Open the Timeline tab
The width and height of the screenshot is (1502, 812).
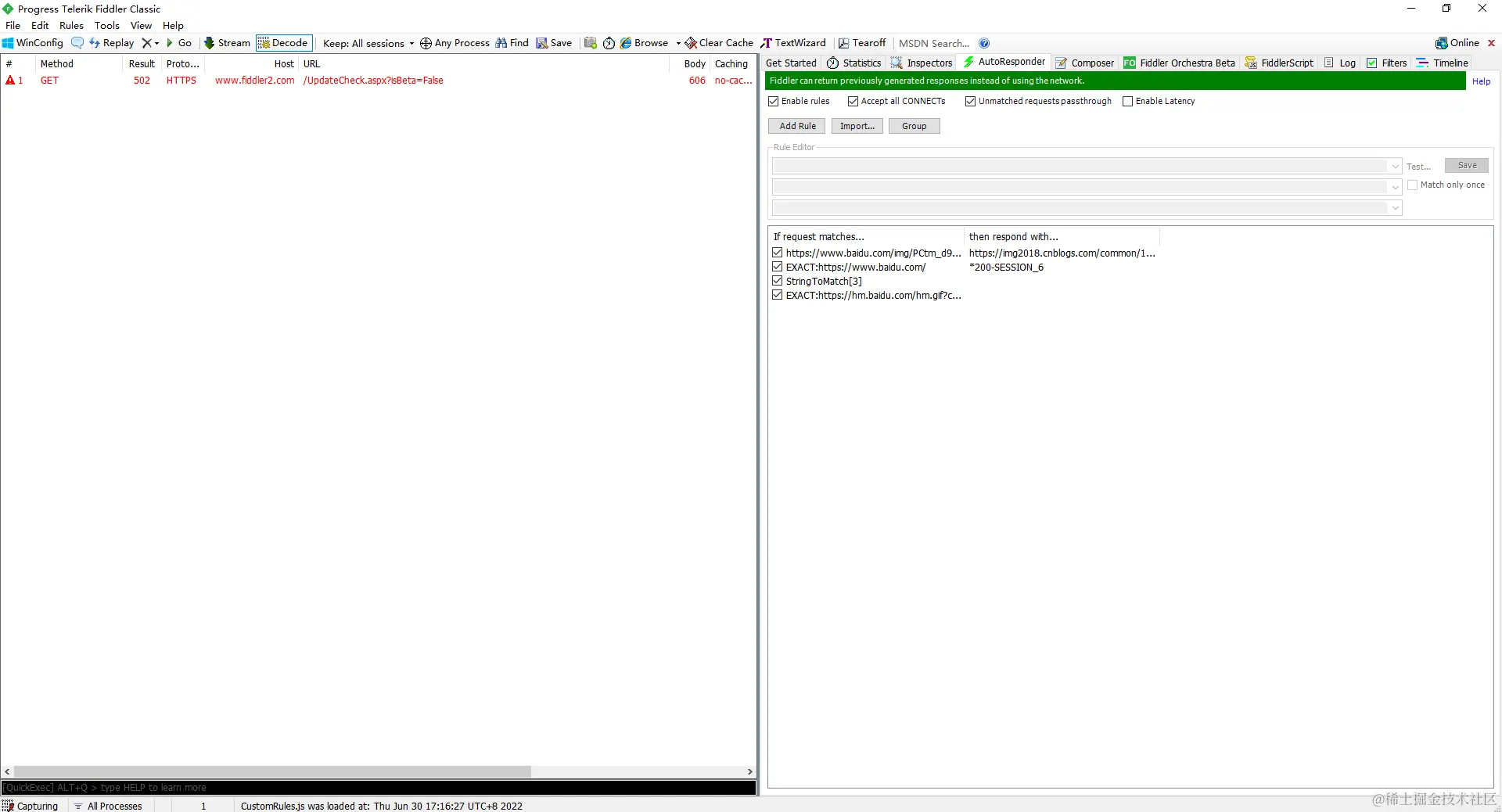[x=1443, y=63]
